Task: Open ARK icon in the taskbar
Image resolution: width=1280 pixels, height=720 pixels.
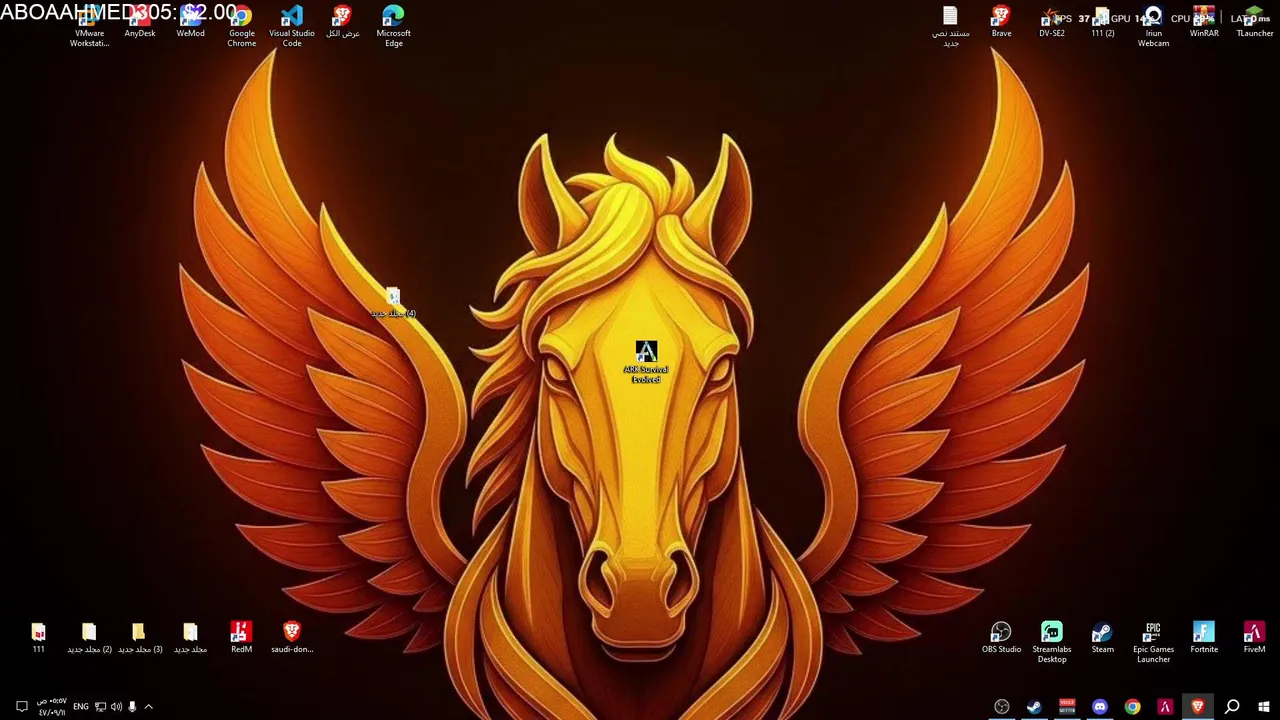Action: [x=1165, y=707]
